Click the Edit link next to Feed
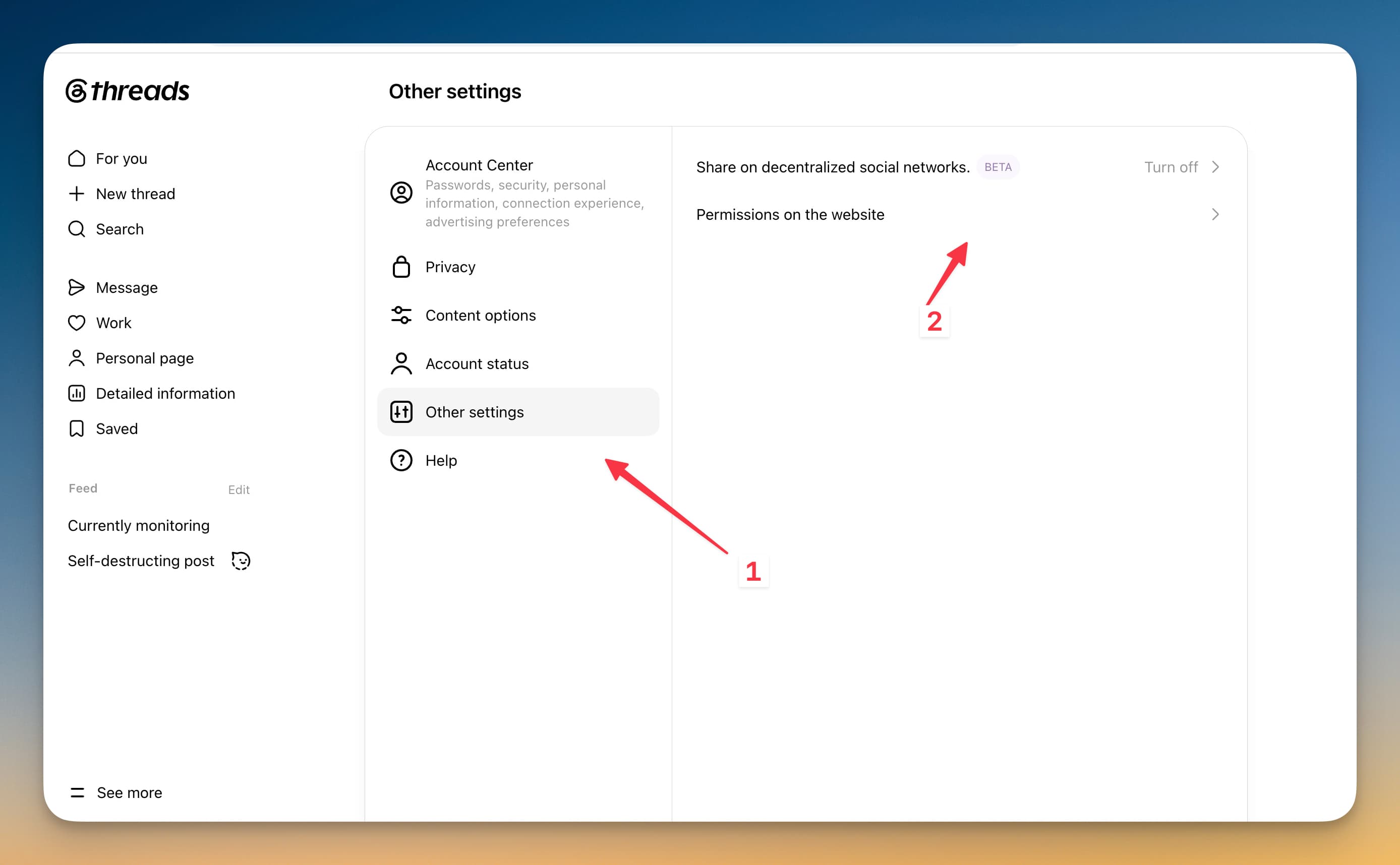 click(x=239, y=489)
